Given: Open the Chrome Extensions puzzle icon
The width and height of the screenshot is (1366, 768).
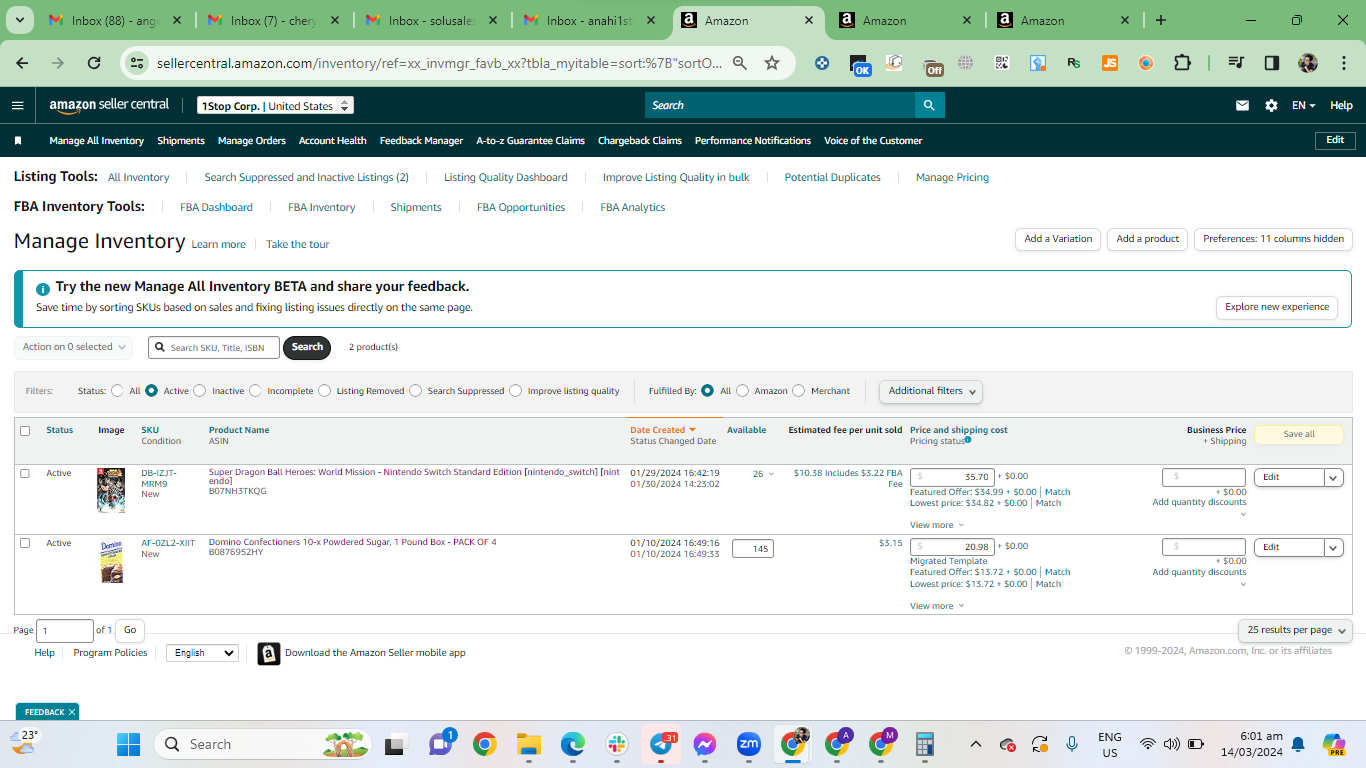Looking at the screenshot, I should (1182, 63).
